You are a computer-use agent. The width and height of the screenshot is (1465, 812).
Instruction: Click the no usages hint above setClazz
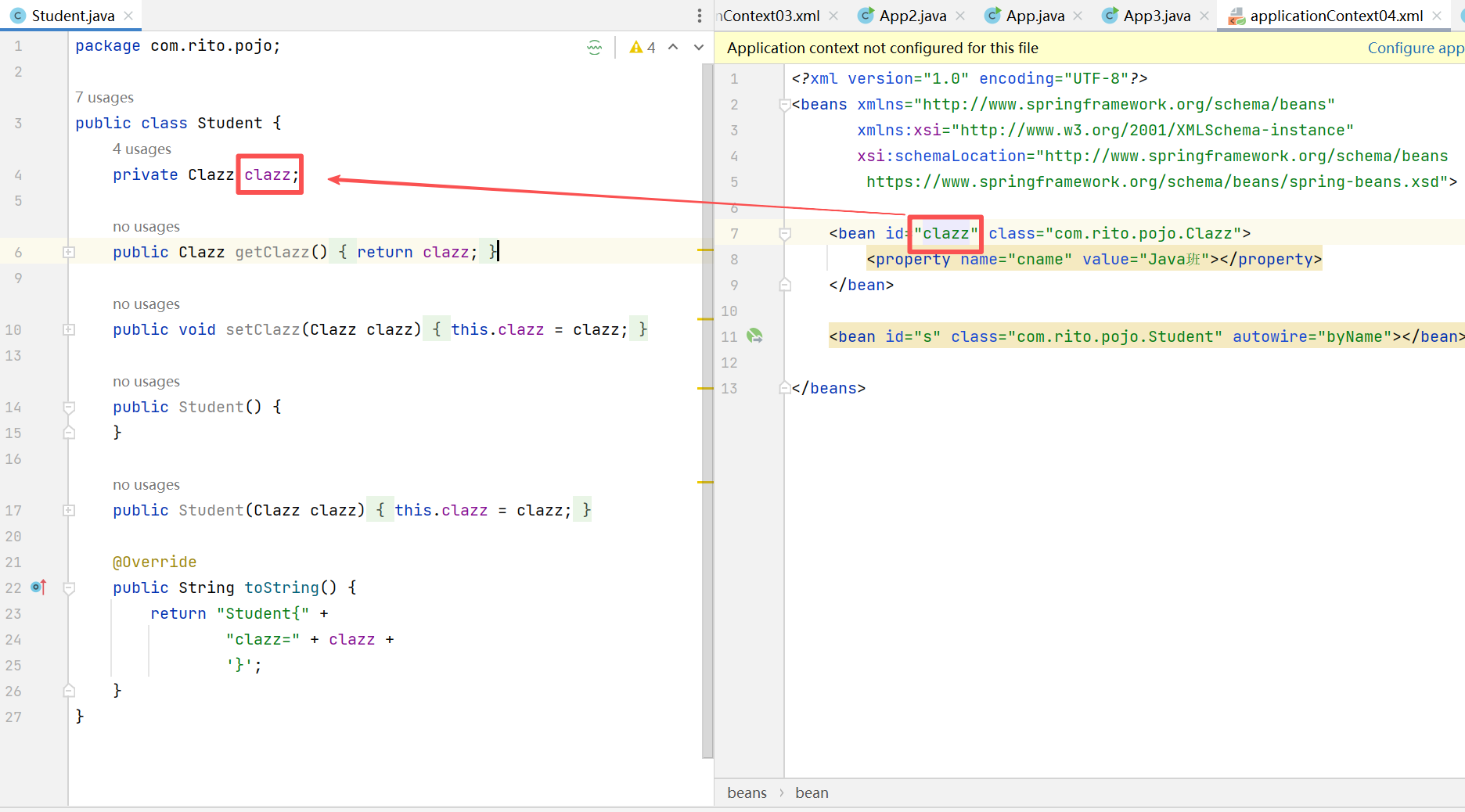coord(146,304)
